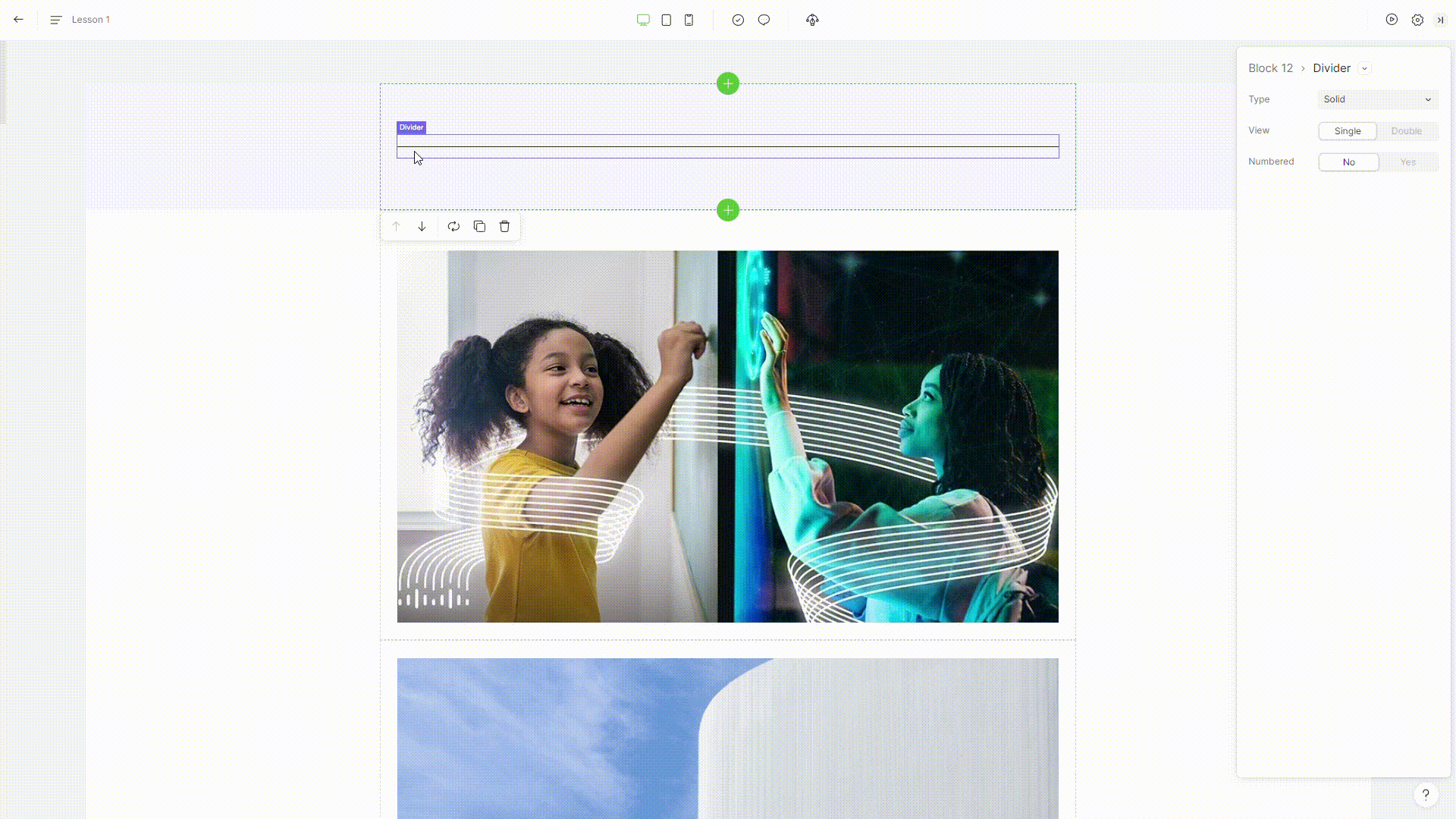Set divider view to Double

pyautogui.click(x=1406, y=131)
